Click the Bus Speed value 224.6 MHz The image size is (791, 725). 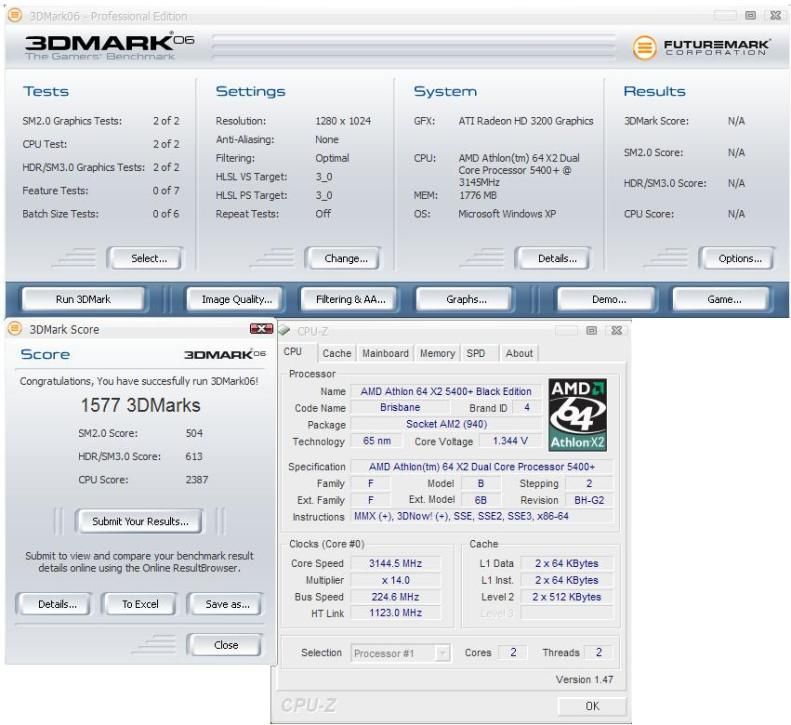396,596
